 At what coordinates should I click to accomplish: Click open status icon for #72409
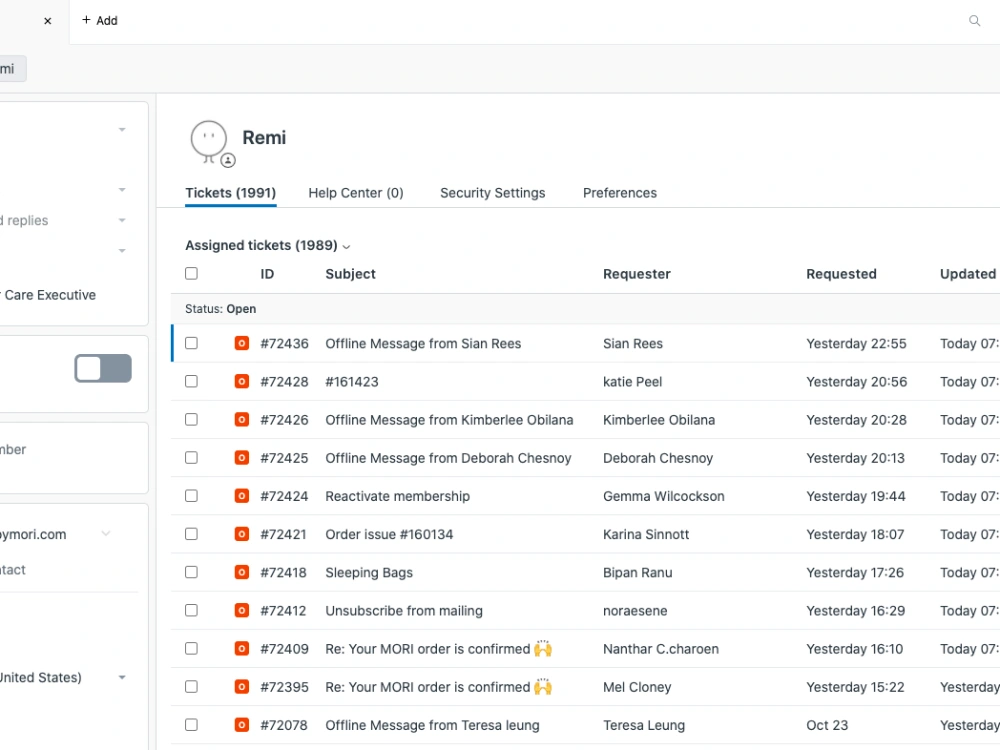pyautogui.click(x=242, y=649)
